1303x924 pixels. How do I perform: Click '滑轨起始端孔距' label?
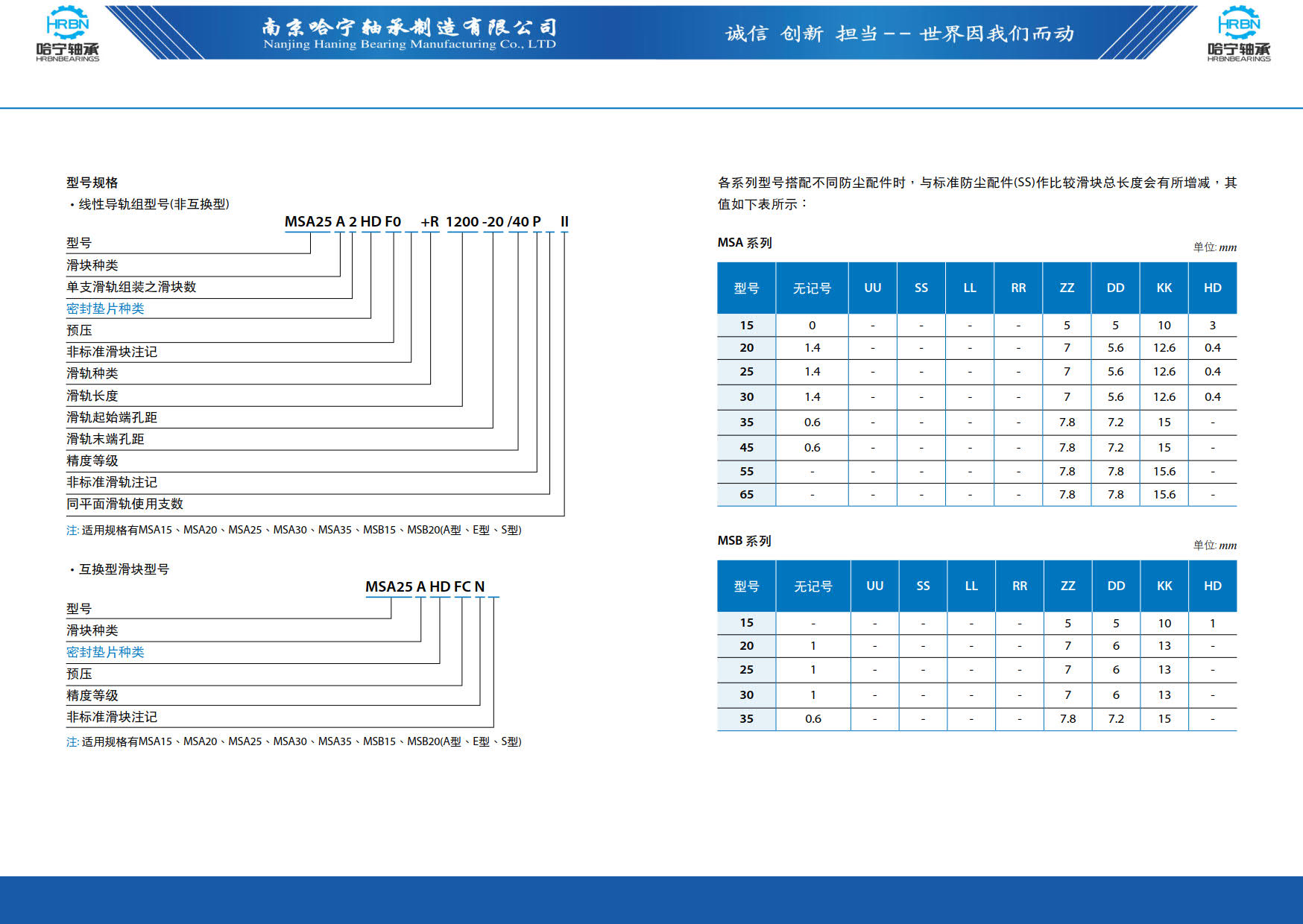[x=112, y=417]
